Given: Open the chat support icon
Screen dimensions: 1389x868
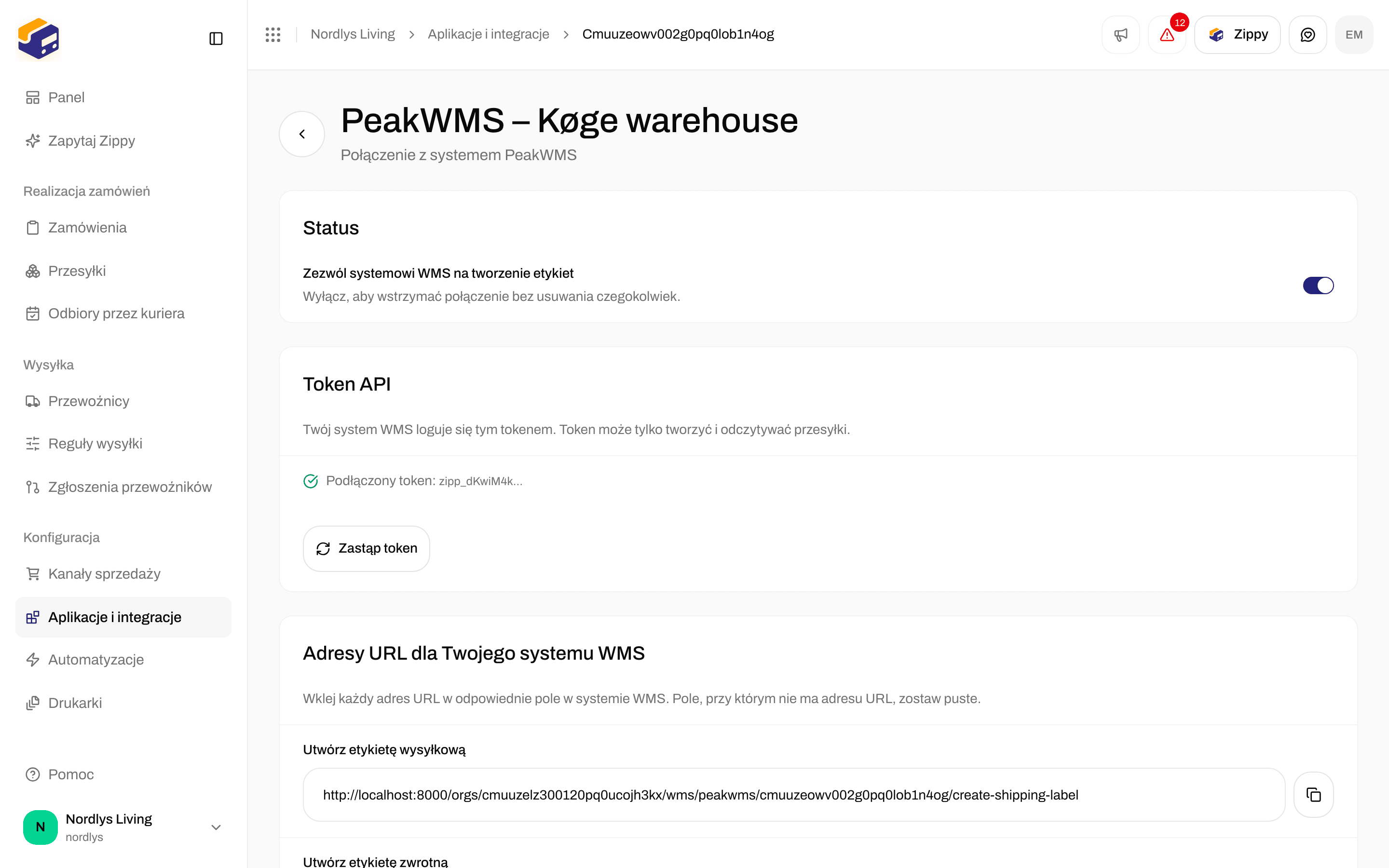Looking at the screenshot, I should pyautogui.click(x=1307, y=34).
